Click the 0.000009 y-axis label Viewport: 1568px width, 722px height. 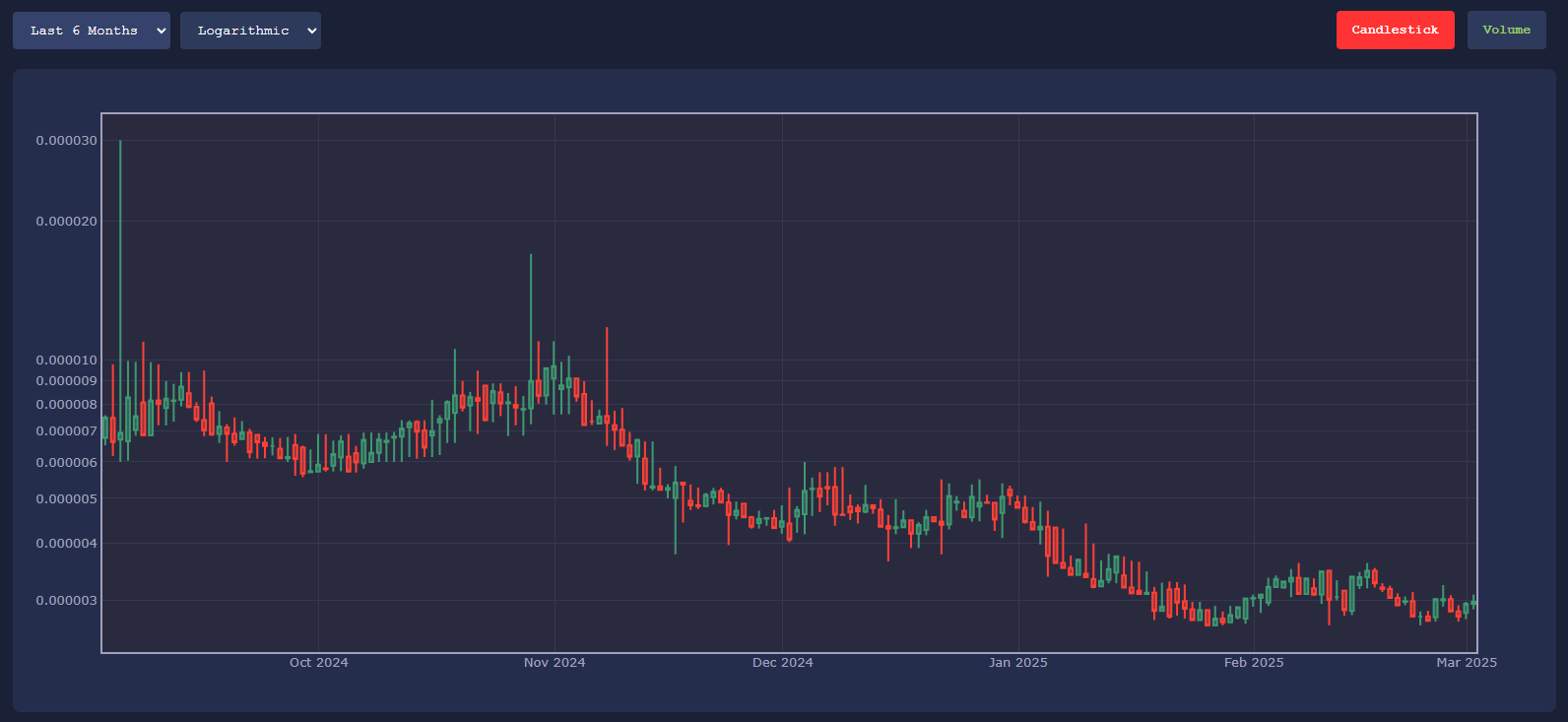click(67, 381)
